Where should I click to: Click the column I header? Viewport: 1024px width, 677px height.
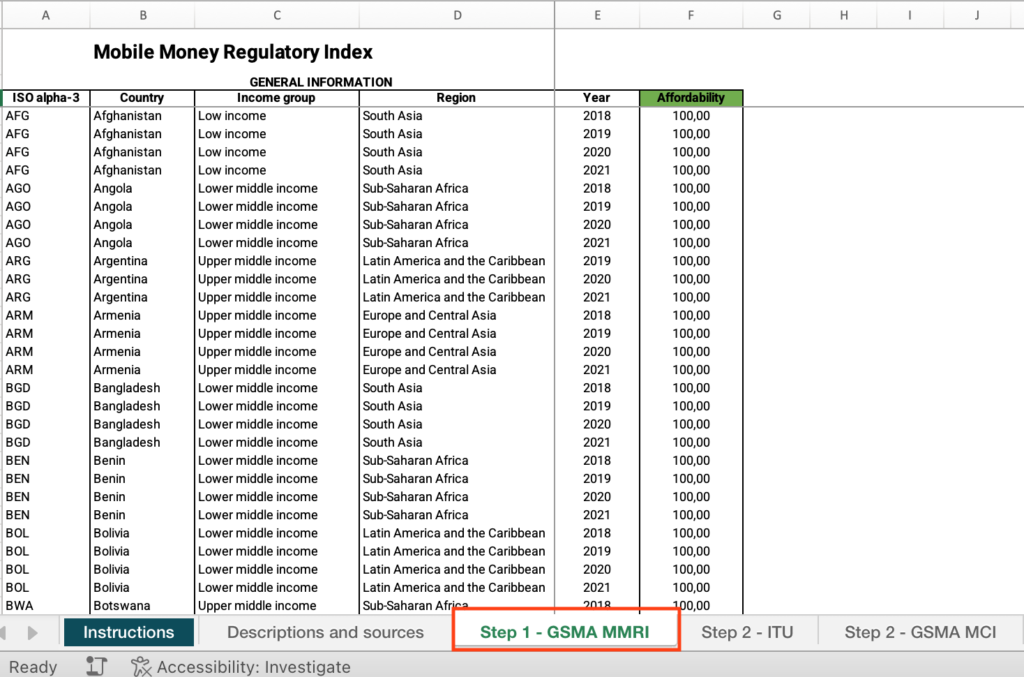pos(910,15)
